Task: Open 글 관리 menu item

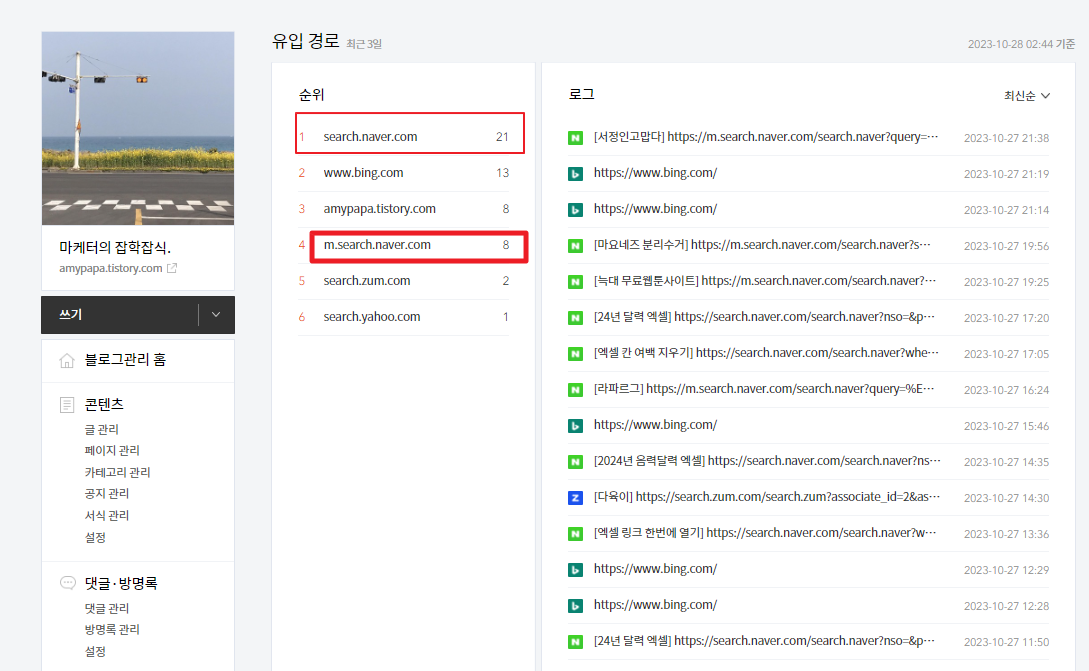Action: point(101,429)
